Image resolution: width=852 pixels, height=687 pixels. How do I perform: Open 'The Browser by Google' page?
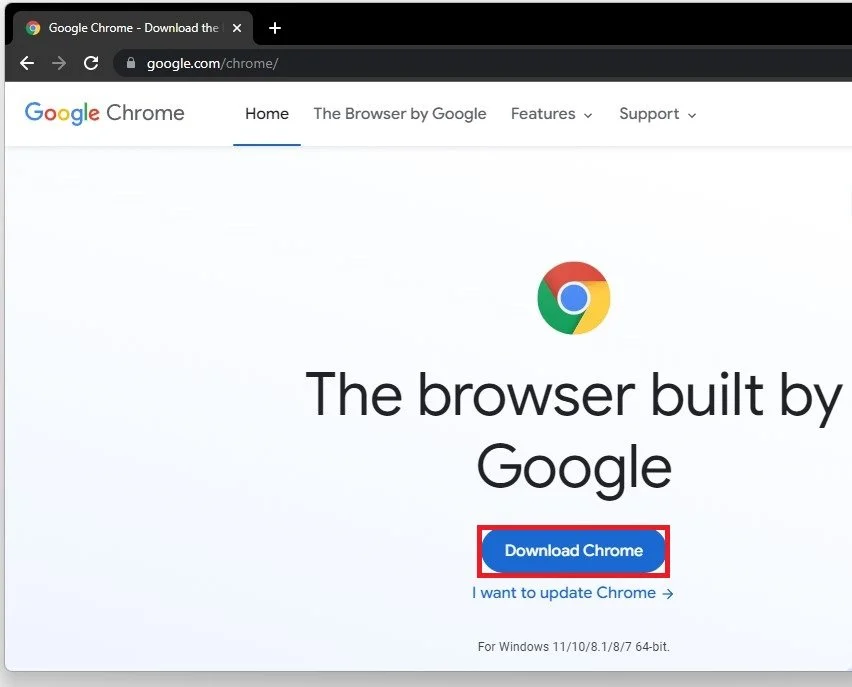tap(400, 114)
